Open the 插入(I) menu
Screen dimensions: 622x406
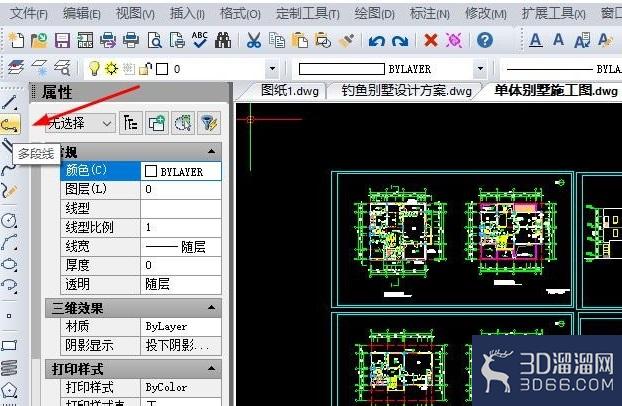[x=187, y=14]
